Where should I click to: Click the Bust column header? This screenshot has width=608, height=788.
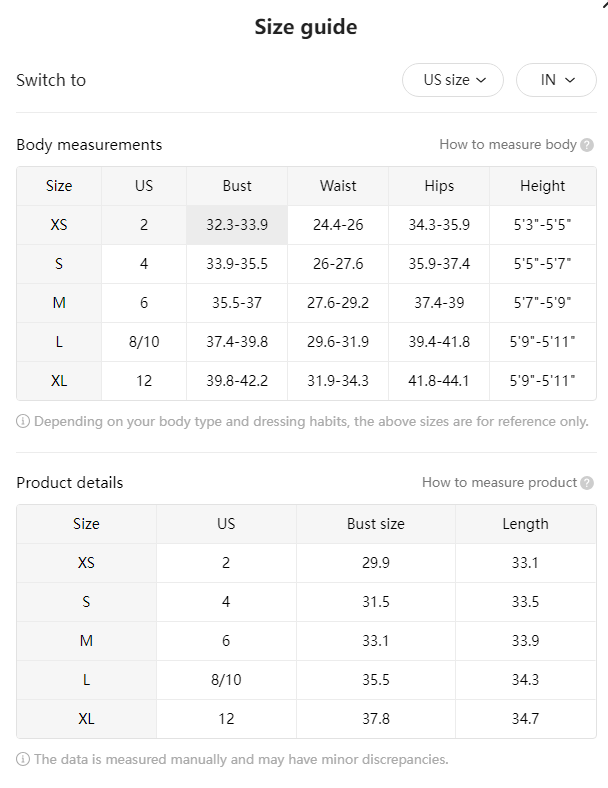(x=237, y=186)
